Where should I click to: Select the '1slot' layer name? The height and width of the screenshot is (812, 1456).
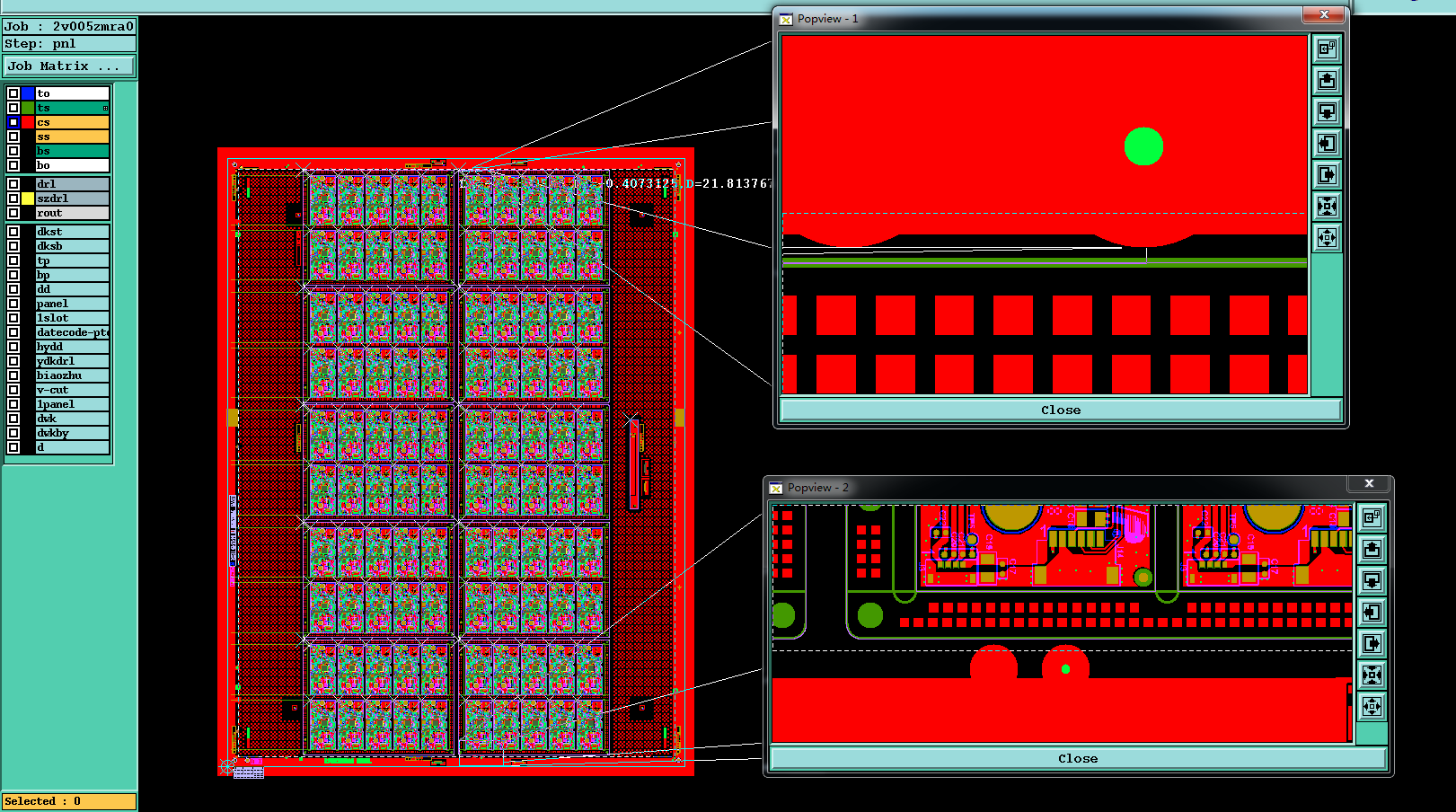pos(73,318)
